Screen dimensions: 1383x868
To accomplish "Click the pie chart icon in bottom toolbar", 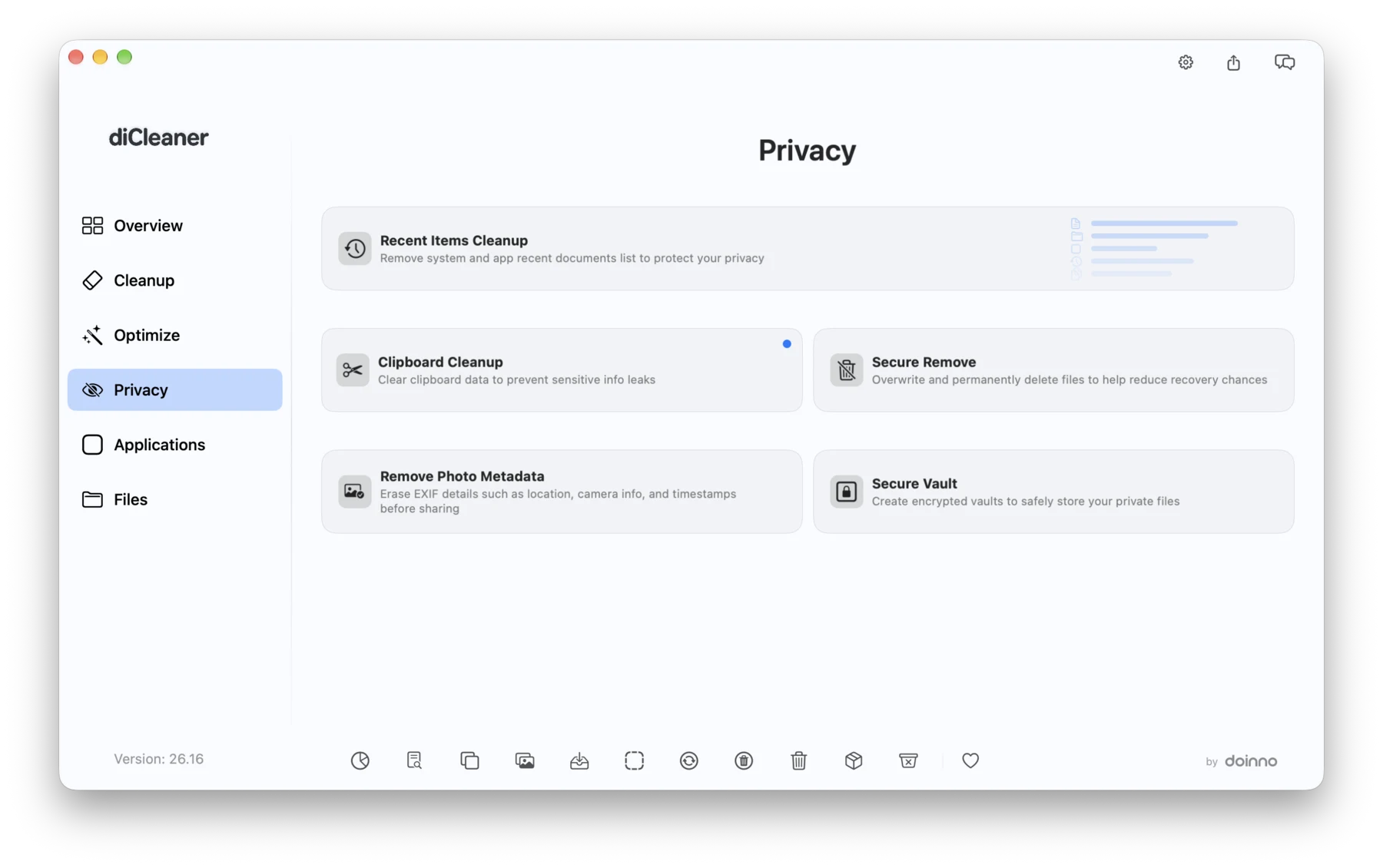I will coord(360,760).
